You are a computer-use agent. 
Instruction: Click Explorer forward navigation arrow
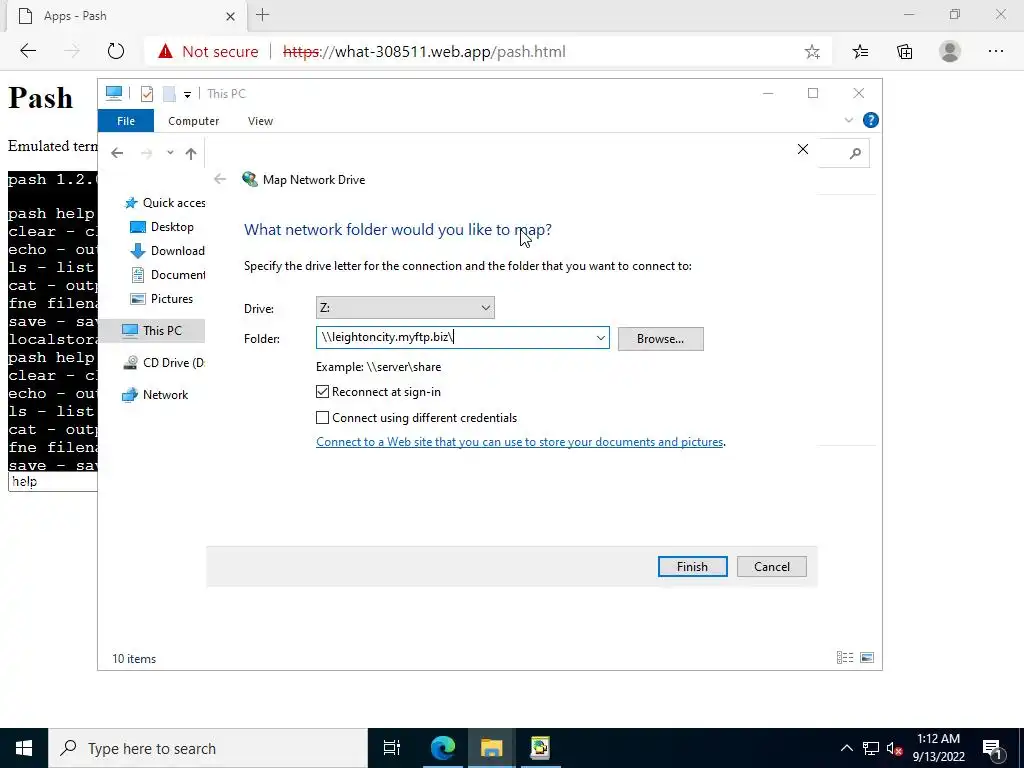[146, 153]
